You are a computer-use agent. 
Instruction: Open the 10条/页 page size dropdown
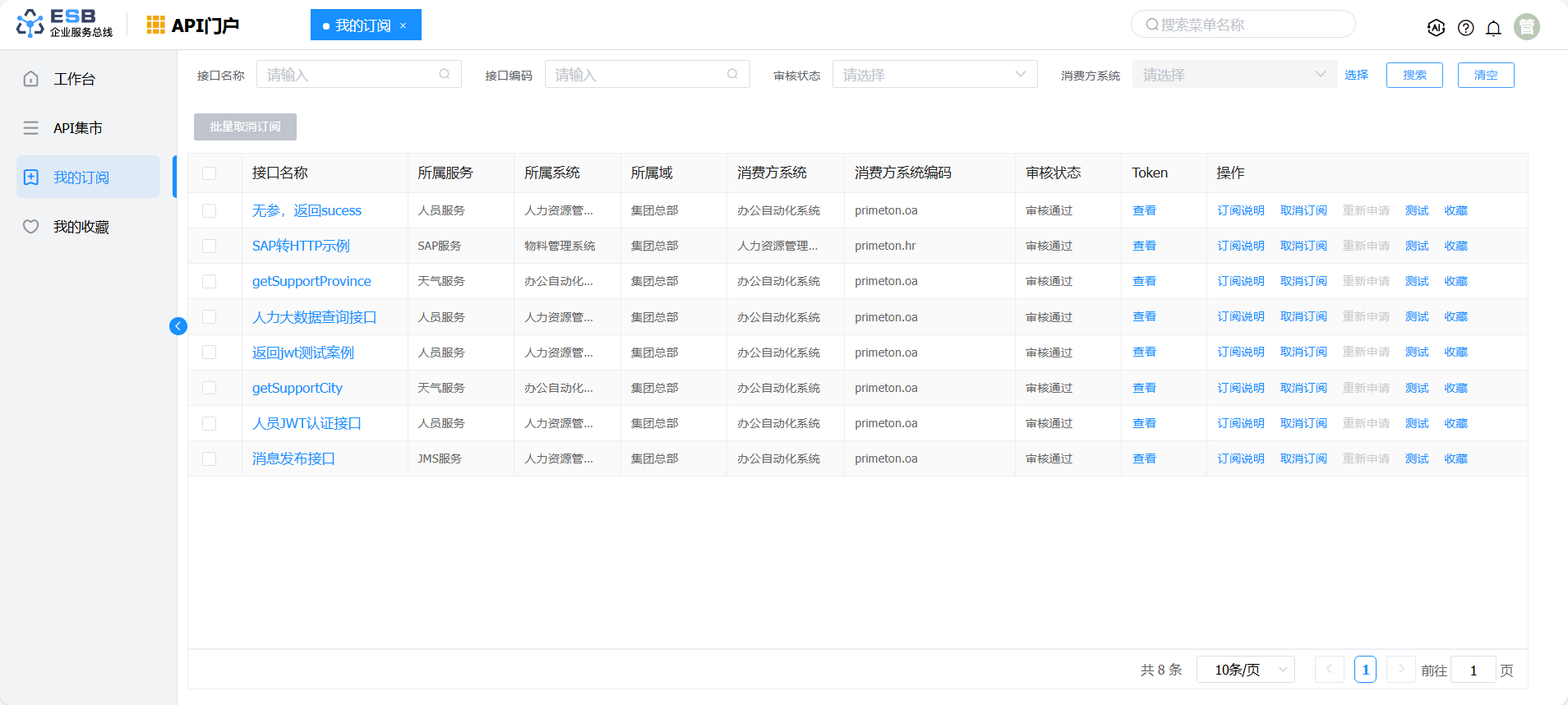(1245, 670)
